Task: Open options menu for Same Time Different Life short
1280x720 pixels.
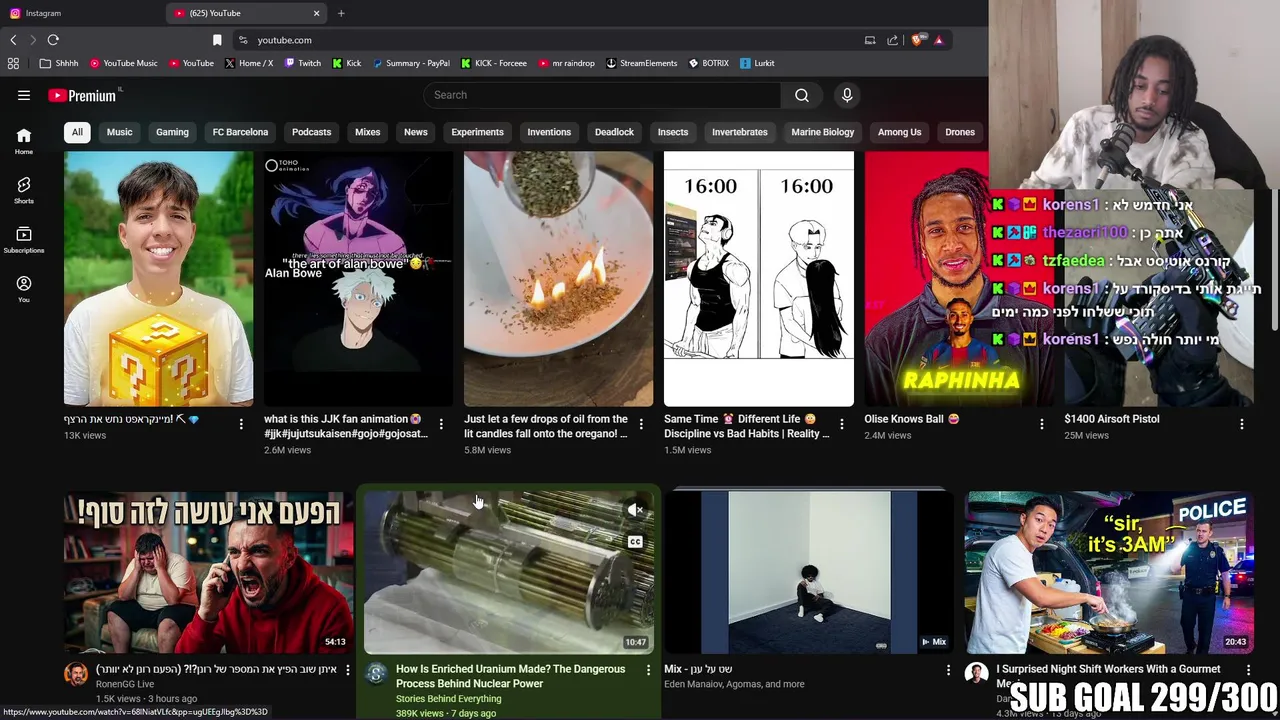Action: point(841,424)
